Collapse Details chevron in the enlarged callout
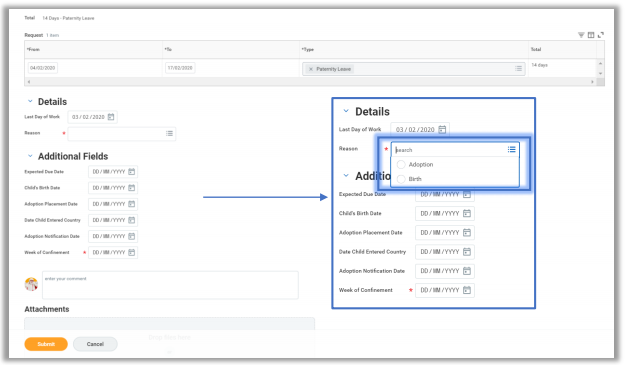The height and width of the screenshot is (365, 625). click(x=346, y=111)
